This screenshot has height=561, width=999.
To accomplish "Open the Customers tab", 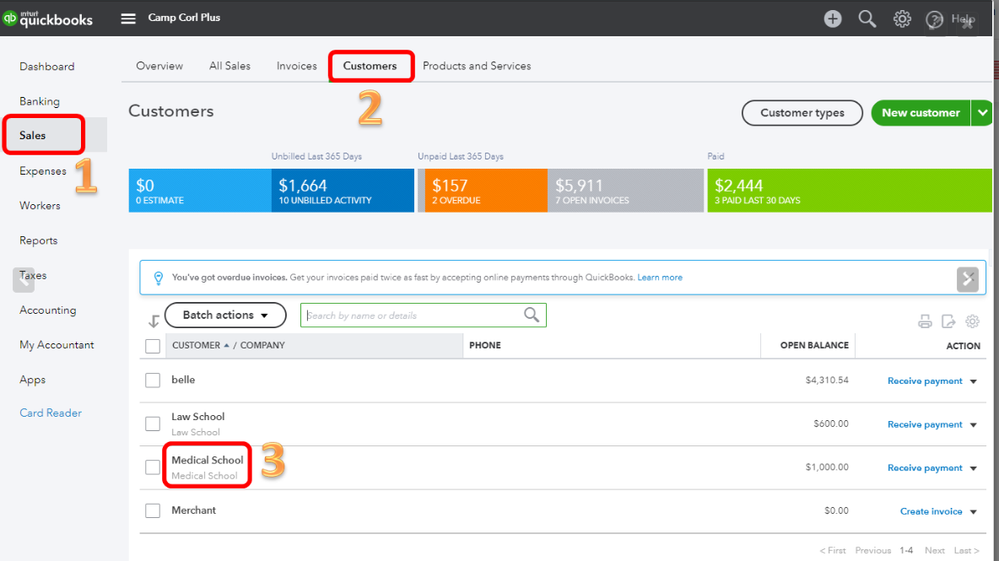I will coord(370,66).
